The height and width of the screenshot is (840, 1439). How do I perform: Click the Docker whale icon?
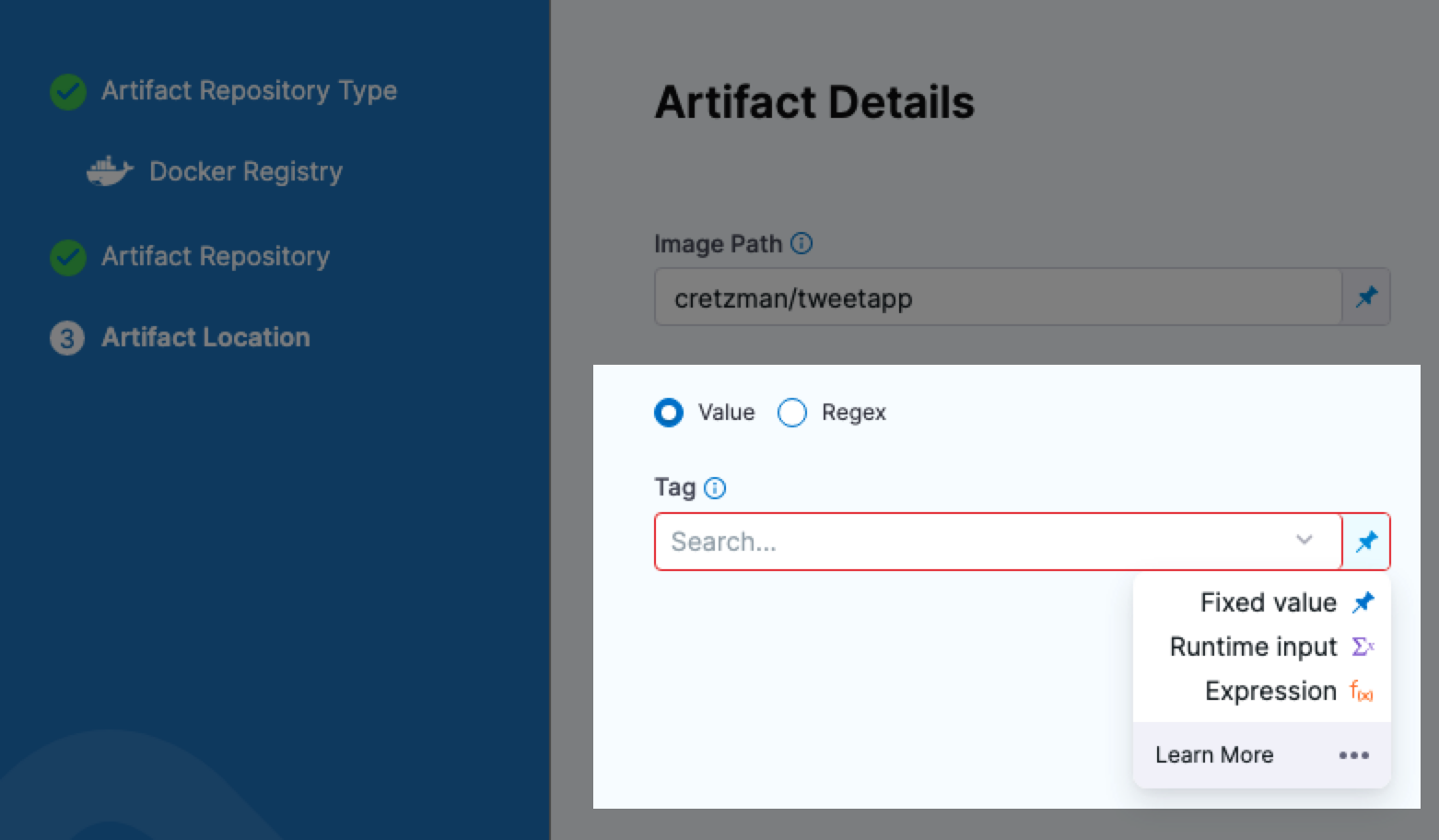110,171
